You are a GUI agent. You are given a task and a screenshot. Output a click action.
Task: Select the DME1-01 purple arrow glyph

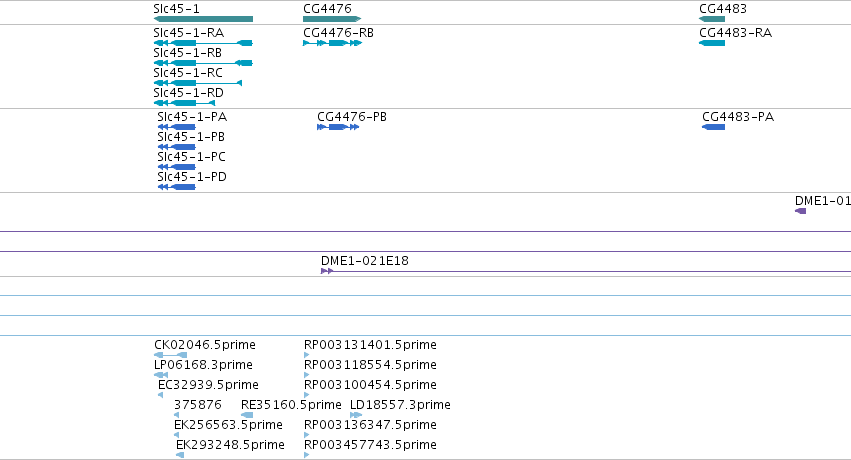pyautogui.click(x=801, y=211)
